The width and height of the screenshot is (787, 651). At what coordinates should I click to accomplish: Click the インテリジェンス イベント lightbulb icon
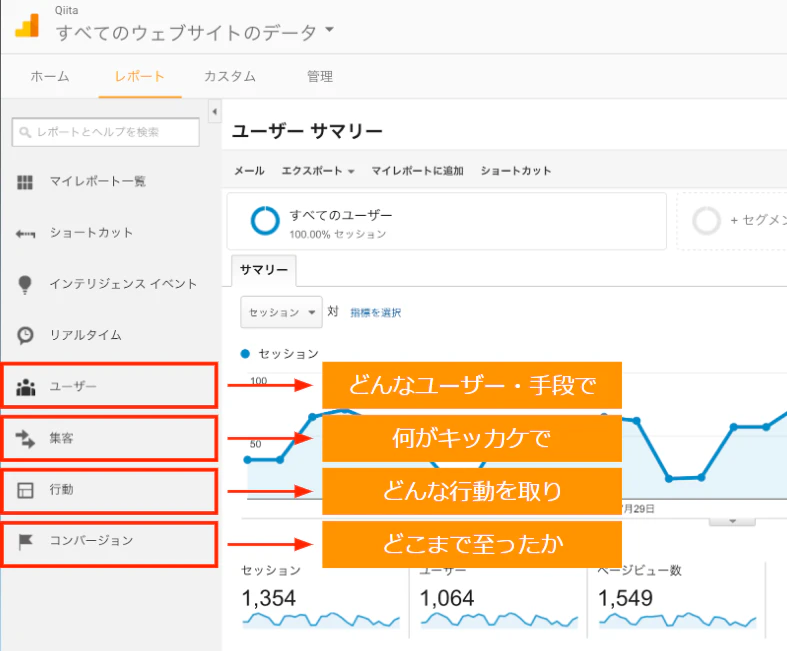click(25, 285)
